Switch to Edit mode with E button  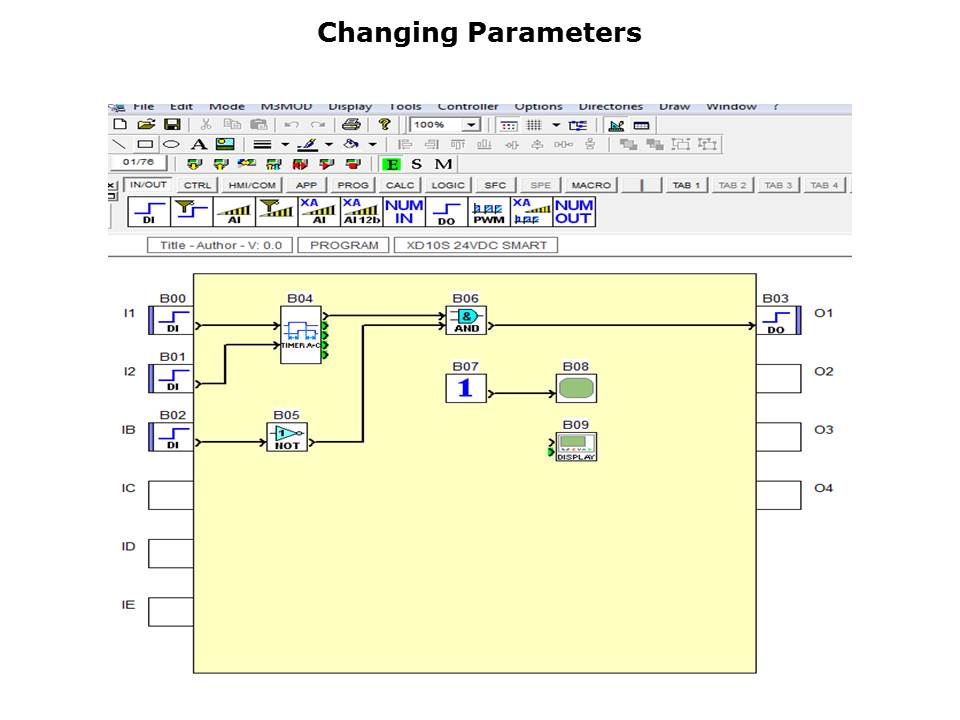[392, 164]
